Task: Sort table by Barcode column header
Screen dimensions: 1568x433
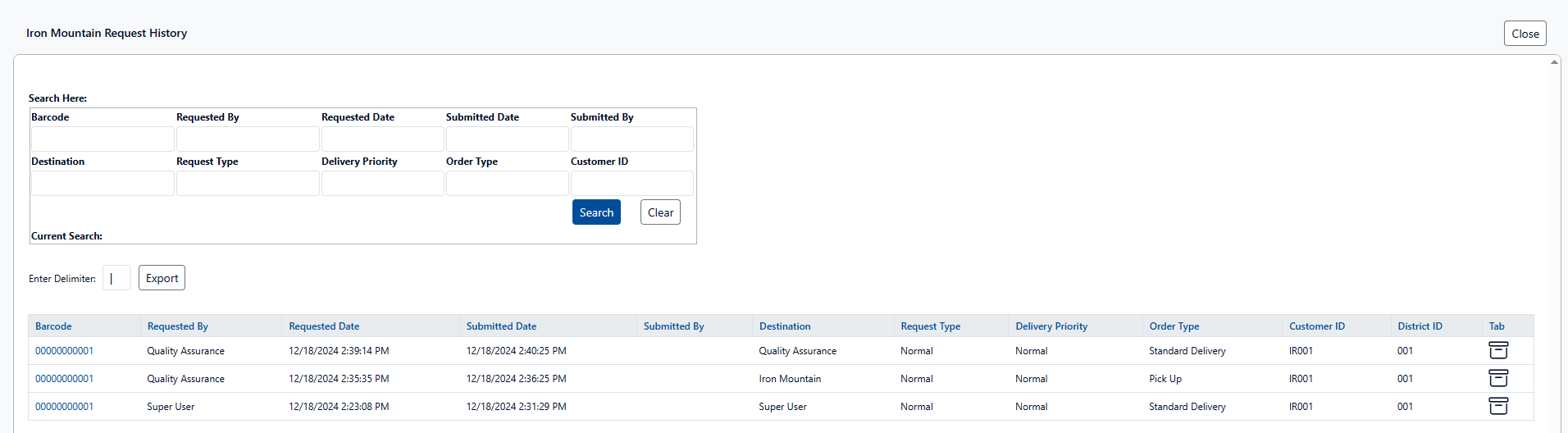Action: [x=53, y=326]
